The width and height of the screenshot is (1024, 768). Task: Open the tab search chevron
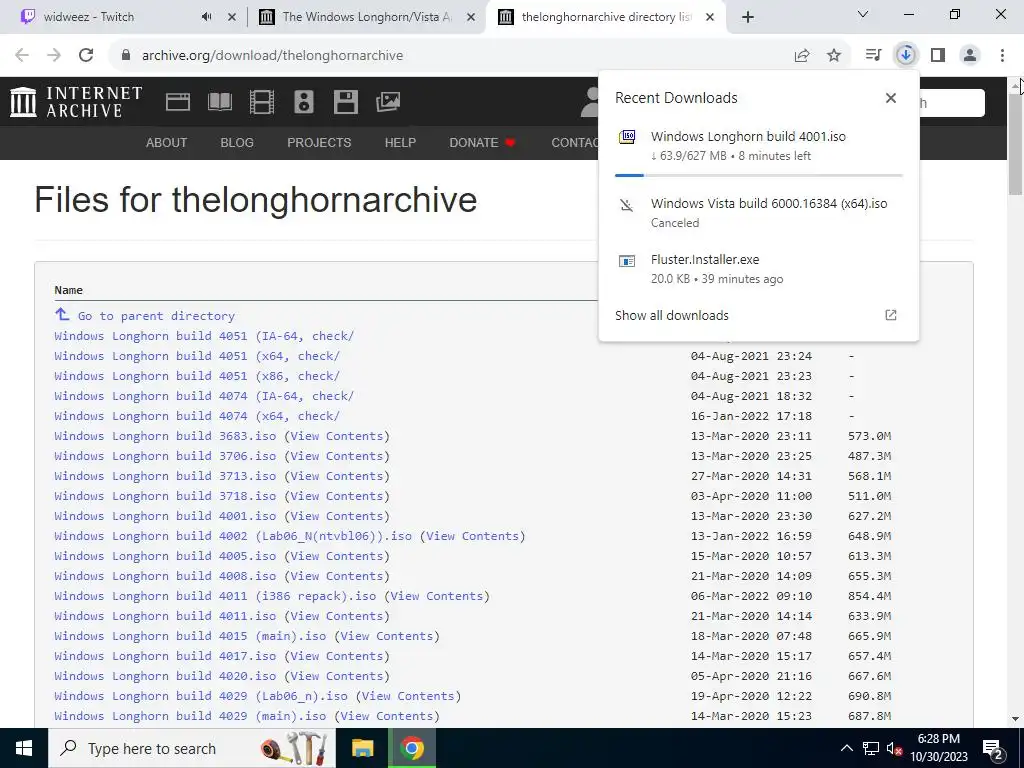pyautogui.click(x=863, y=14)
